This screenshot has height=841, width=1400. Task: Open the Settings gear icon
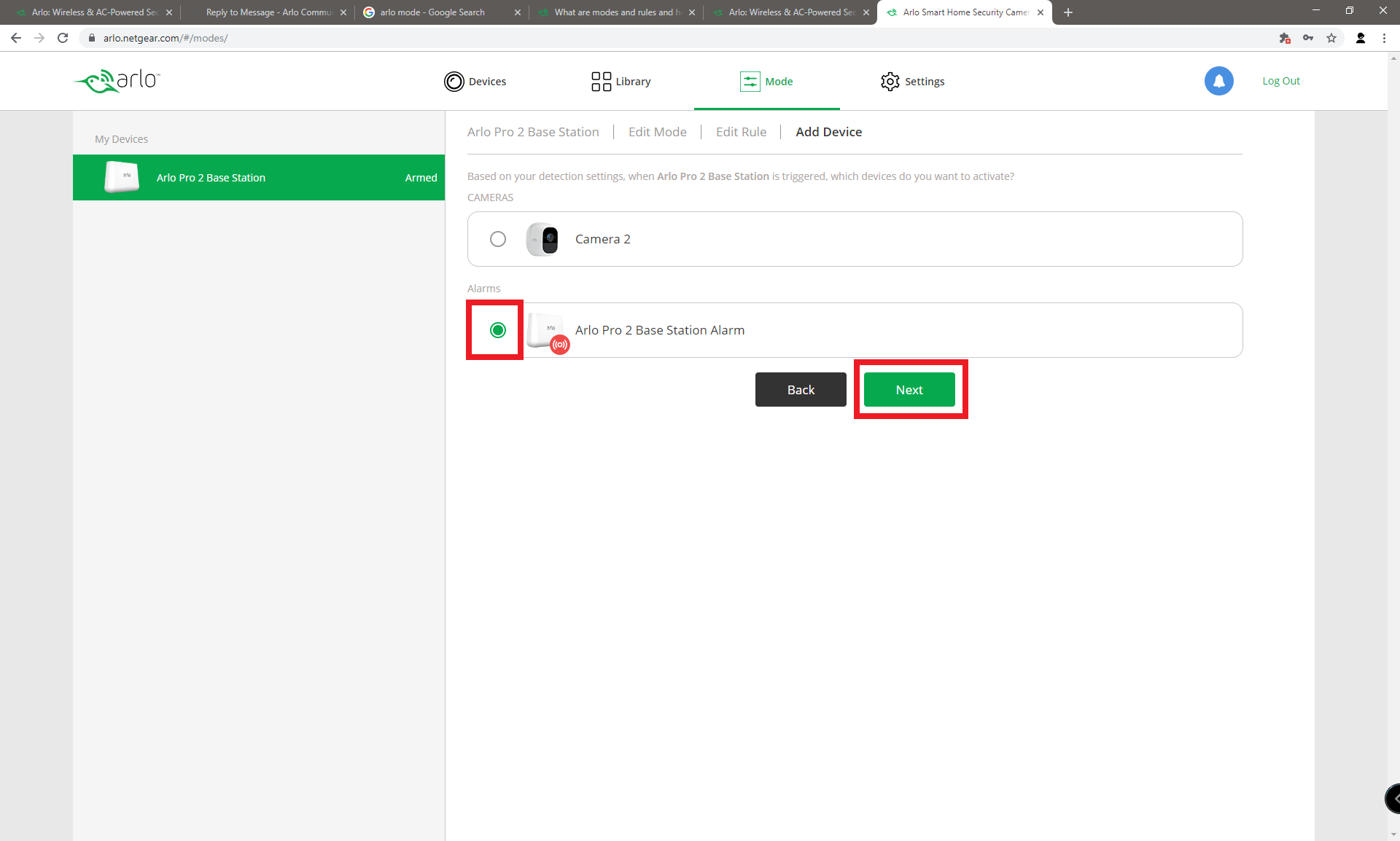[888, 81]
